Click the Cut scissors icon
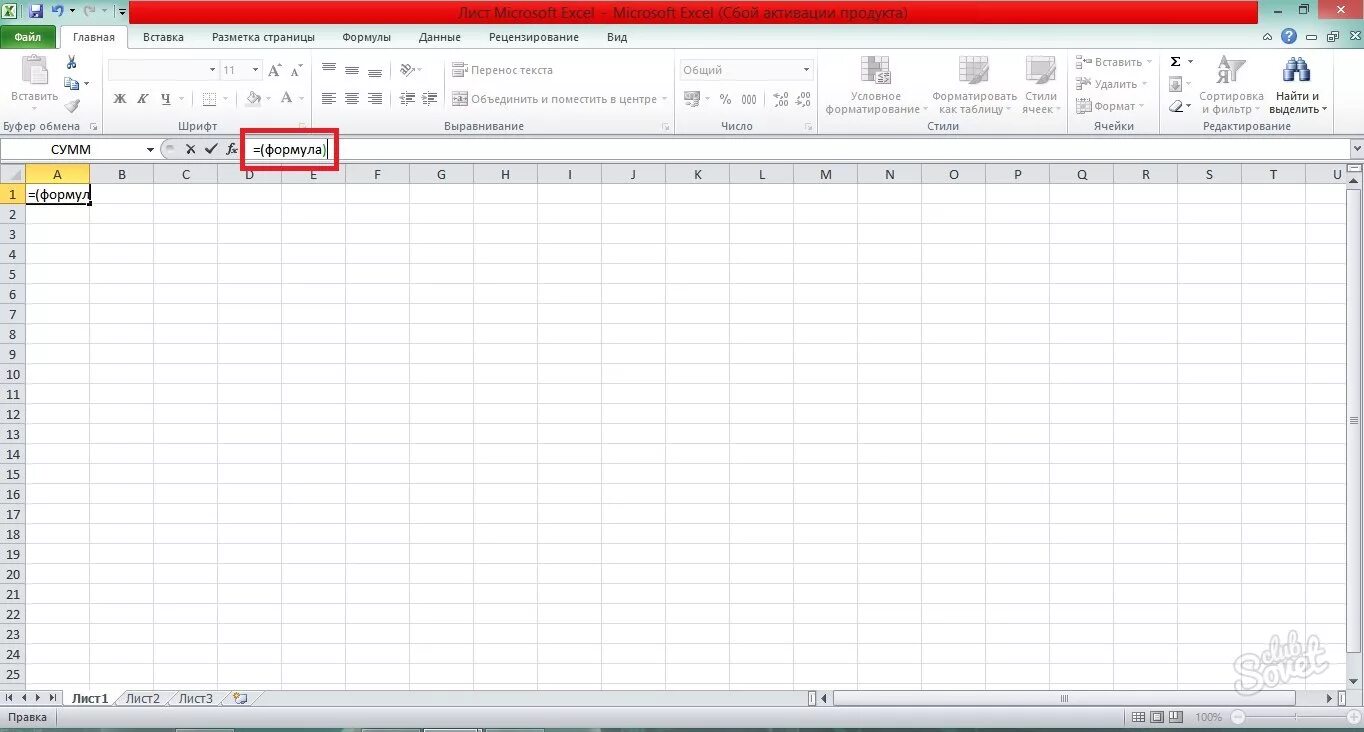Viewport: 1364px width, 732px height. 71,63
